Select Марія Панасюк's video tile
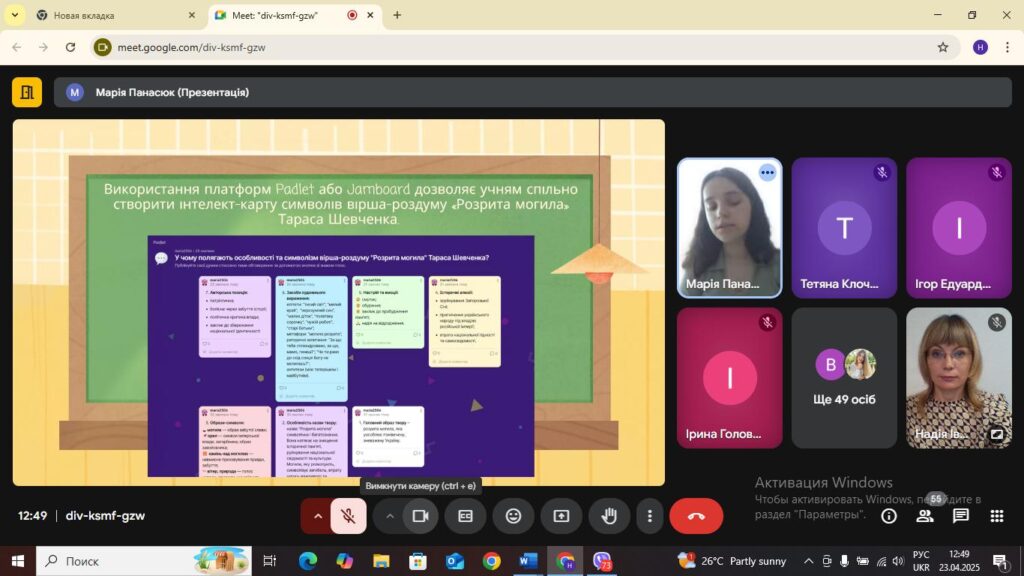Screen dimensions: 1024x576 [x=729, y=228]
